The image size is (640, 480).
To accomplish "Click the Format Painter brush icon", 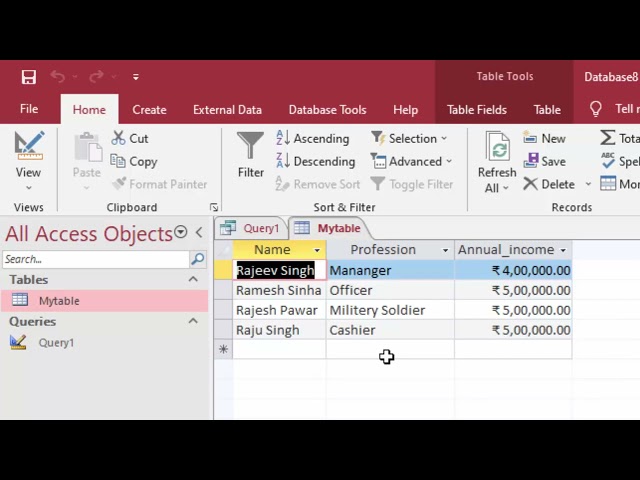I will click(x=119, y=184).
